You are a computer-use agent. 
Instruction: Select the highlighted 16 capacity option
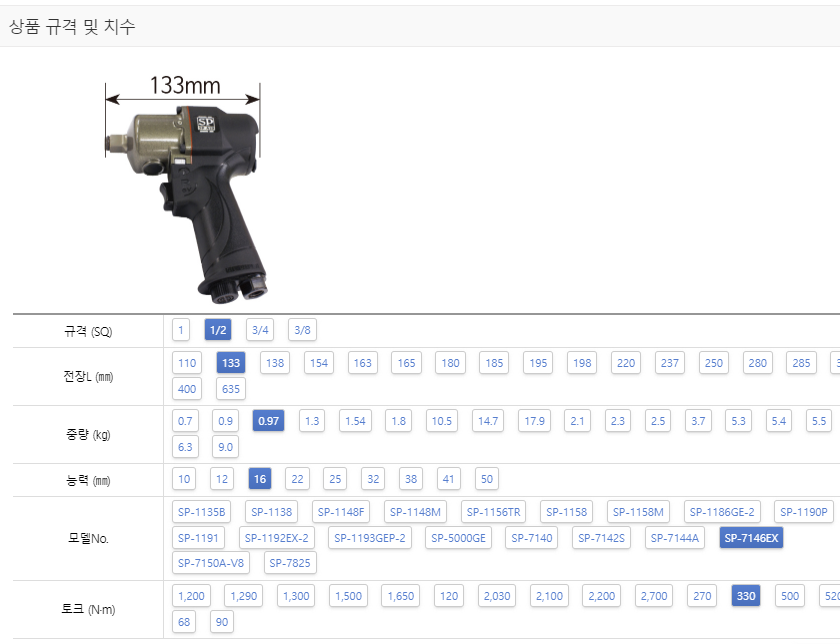[260, 479]
